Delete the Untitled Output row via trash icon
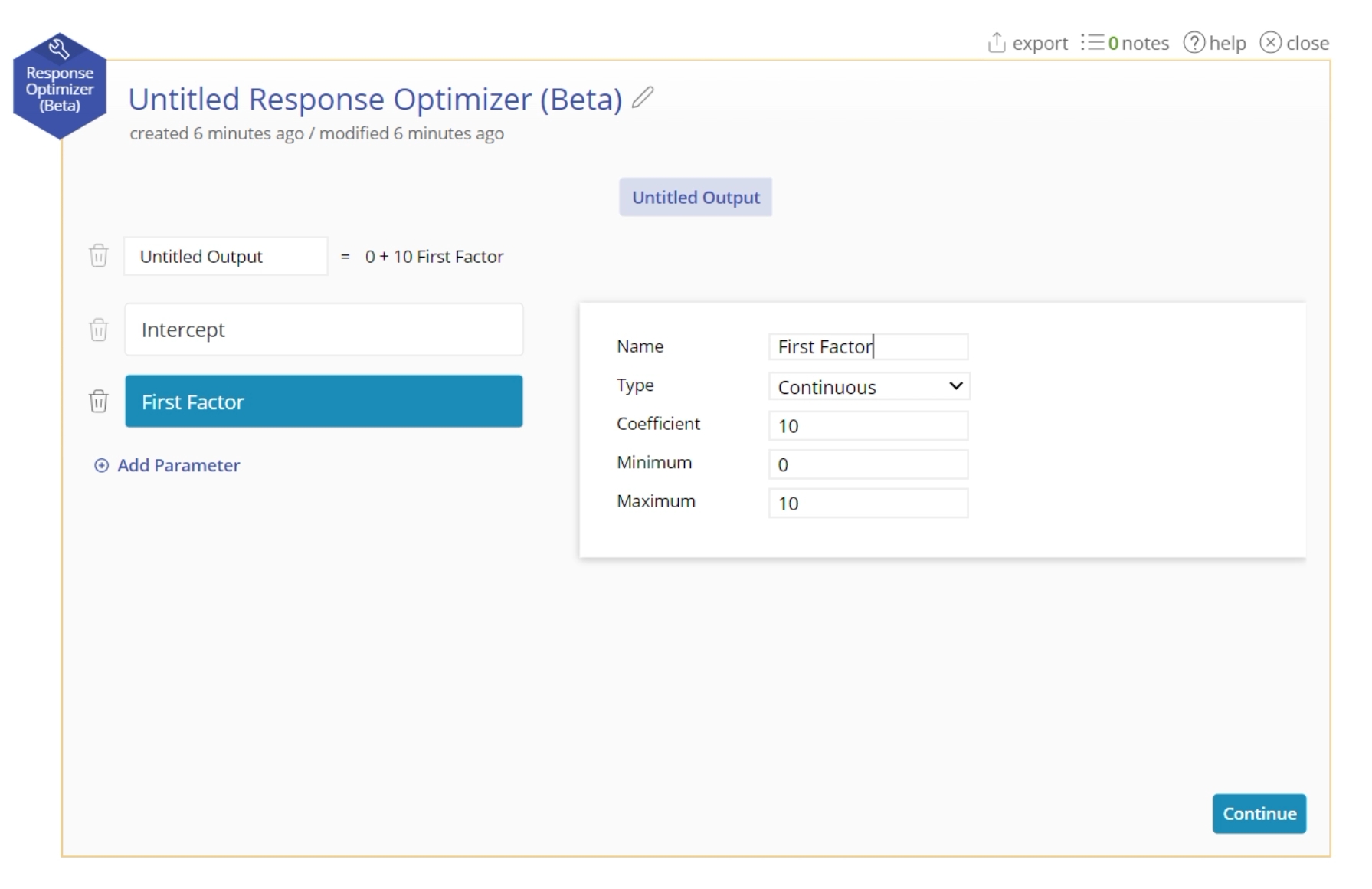 (x=99, y=255)
